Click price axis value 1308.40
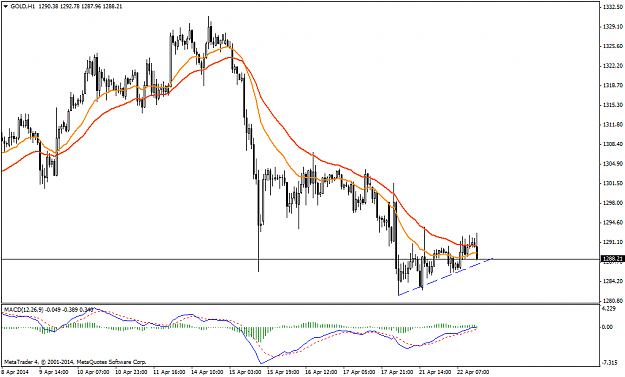Image resolution: width=625 pixels, height=377 pixels. pyautogui.click(x=613, y=144)
